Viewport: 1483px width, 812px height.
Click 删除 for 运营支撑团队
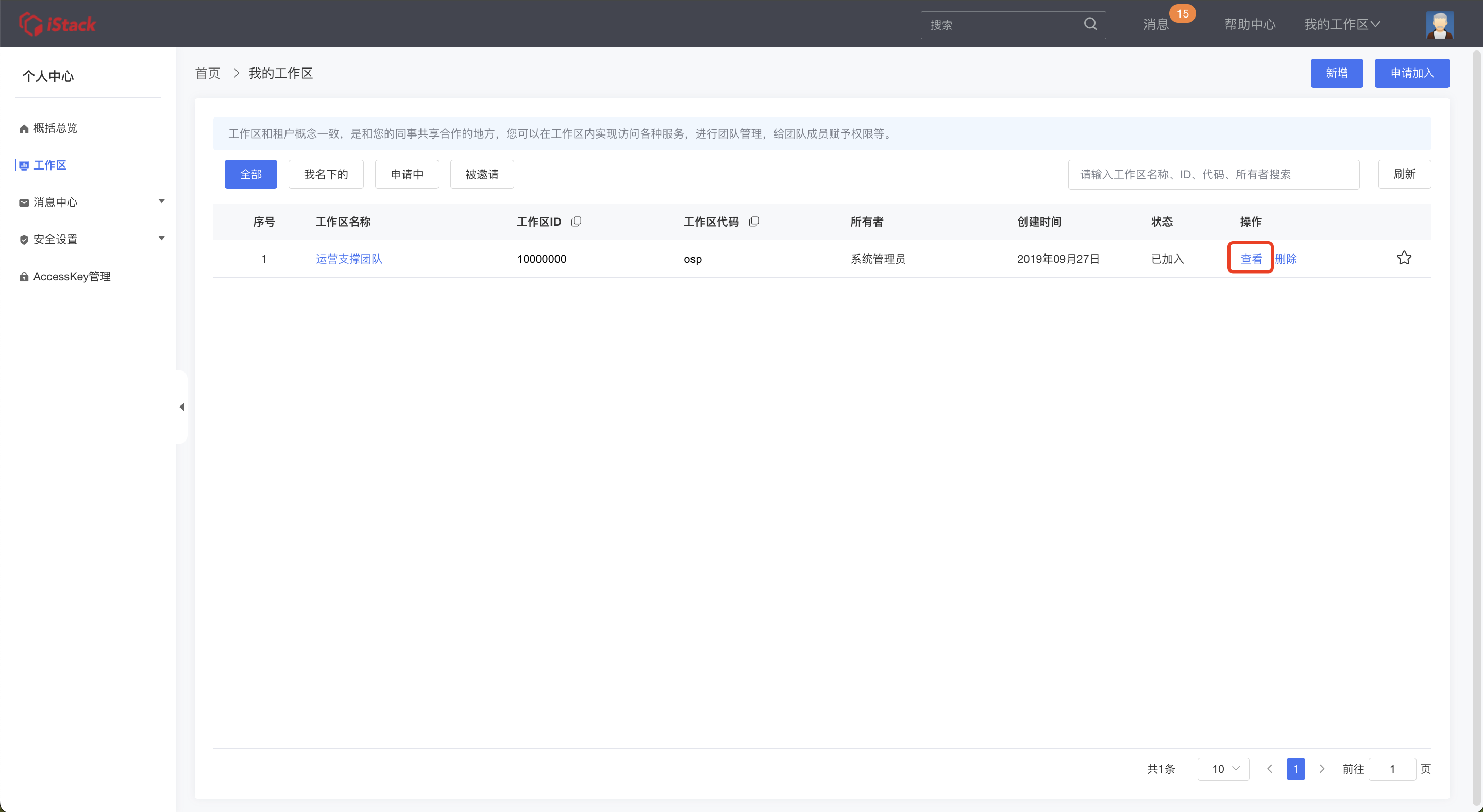(1286, 259)
